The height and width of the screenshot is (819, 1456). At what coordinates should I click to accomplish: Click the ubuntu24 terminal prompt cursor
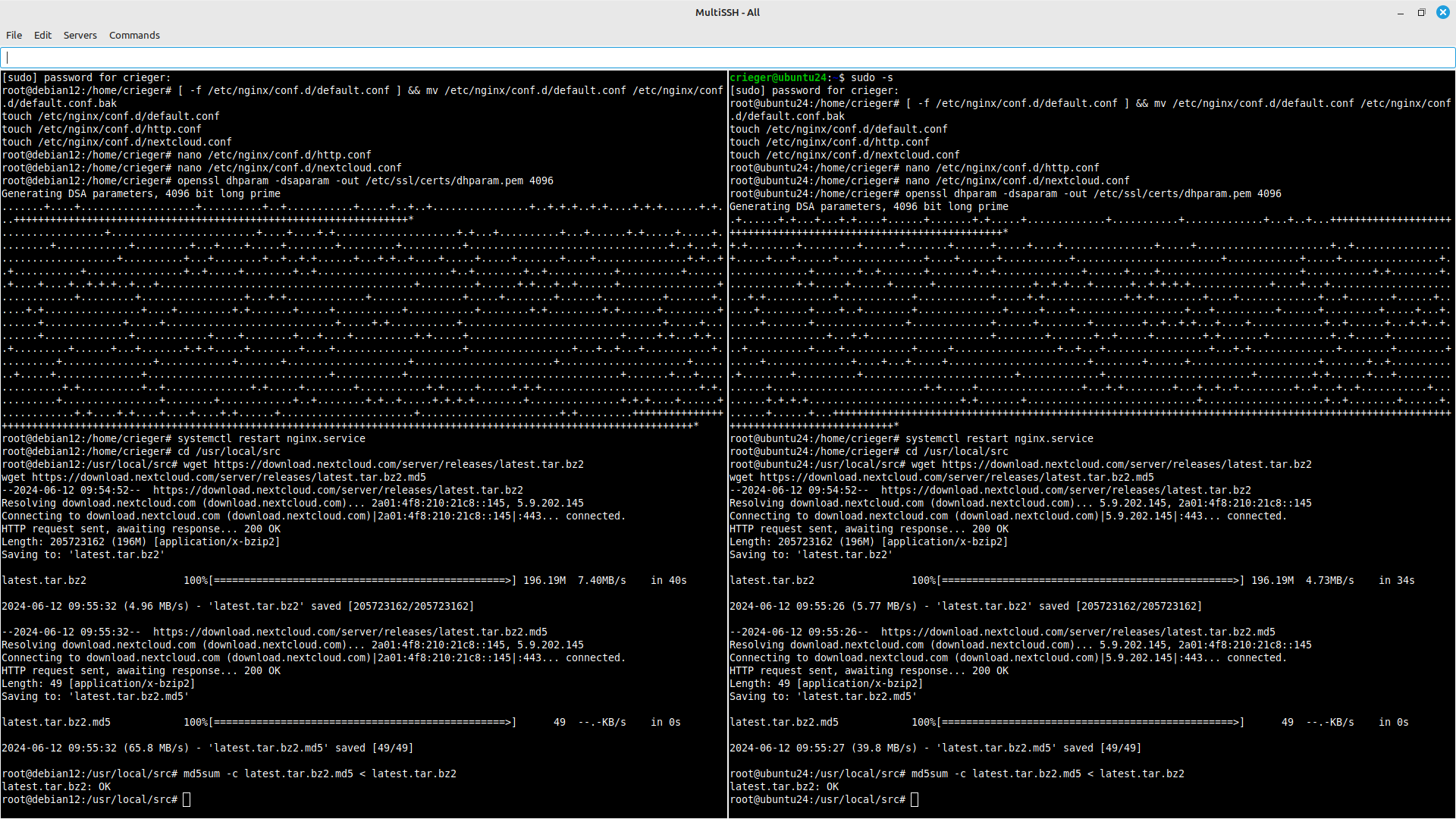[915, 800]
